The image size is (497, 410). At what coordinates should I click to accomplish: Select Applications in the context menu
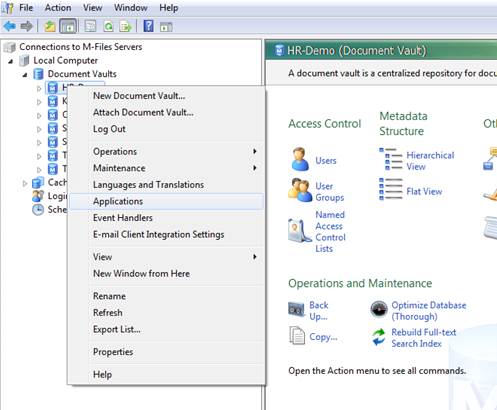point(166,201)
